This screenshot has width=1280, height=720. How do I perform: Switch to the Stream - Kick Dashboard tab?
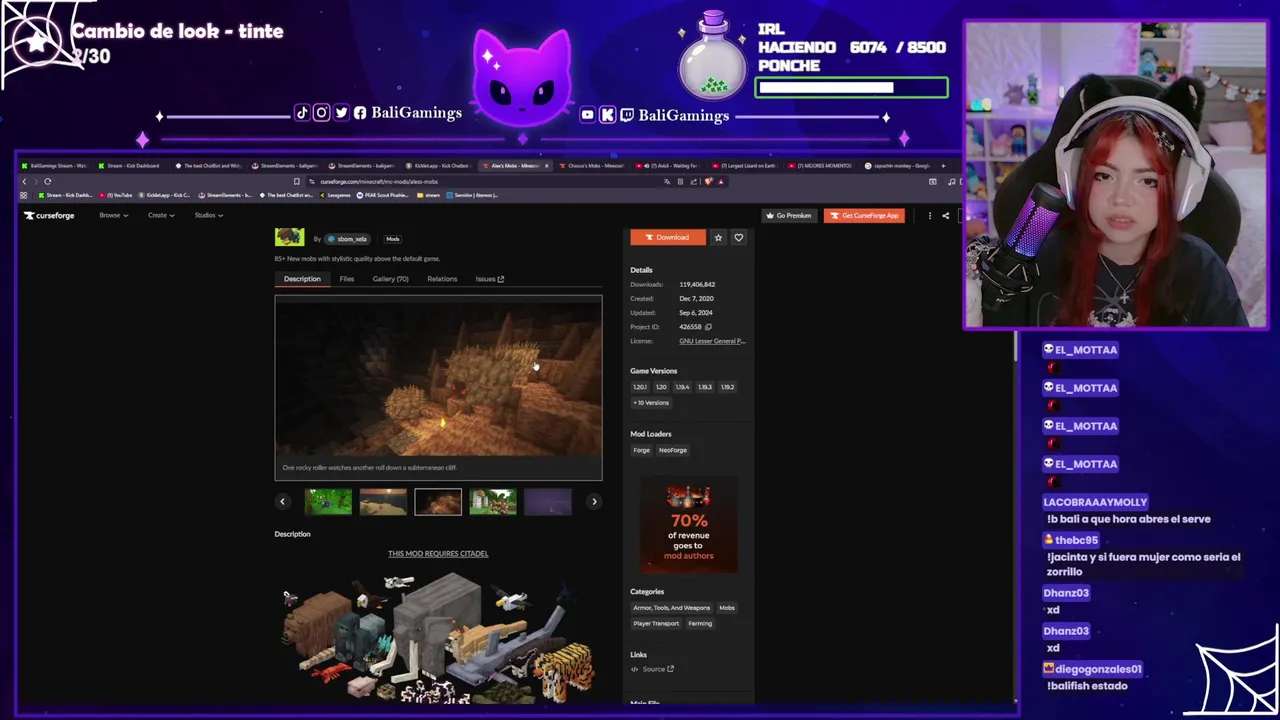[x=130, y=166]
